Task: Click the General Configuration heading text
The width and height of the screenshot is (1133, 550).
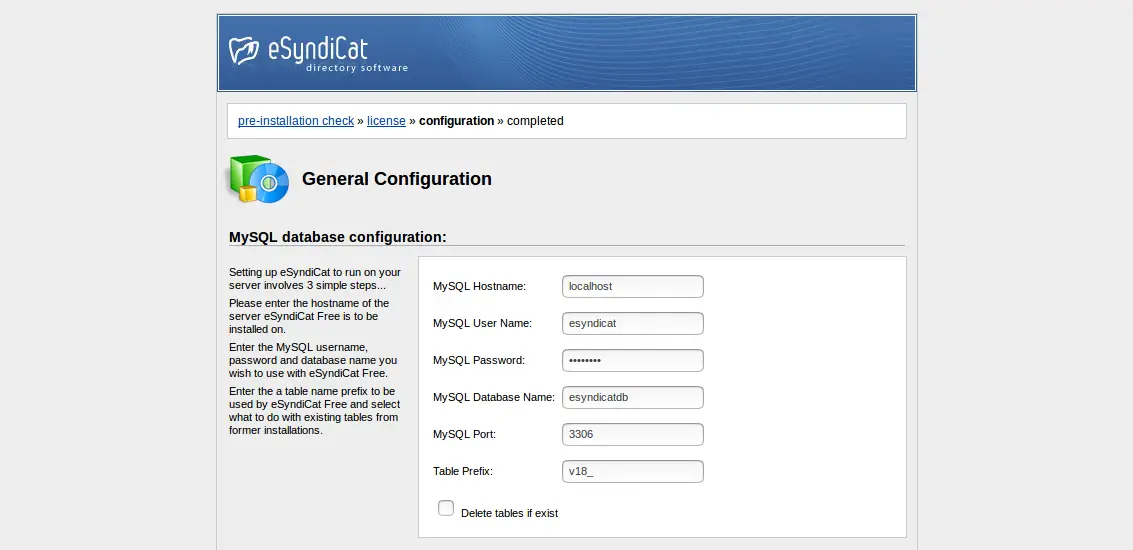Action: [x=397, y=179]
